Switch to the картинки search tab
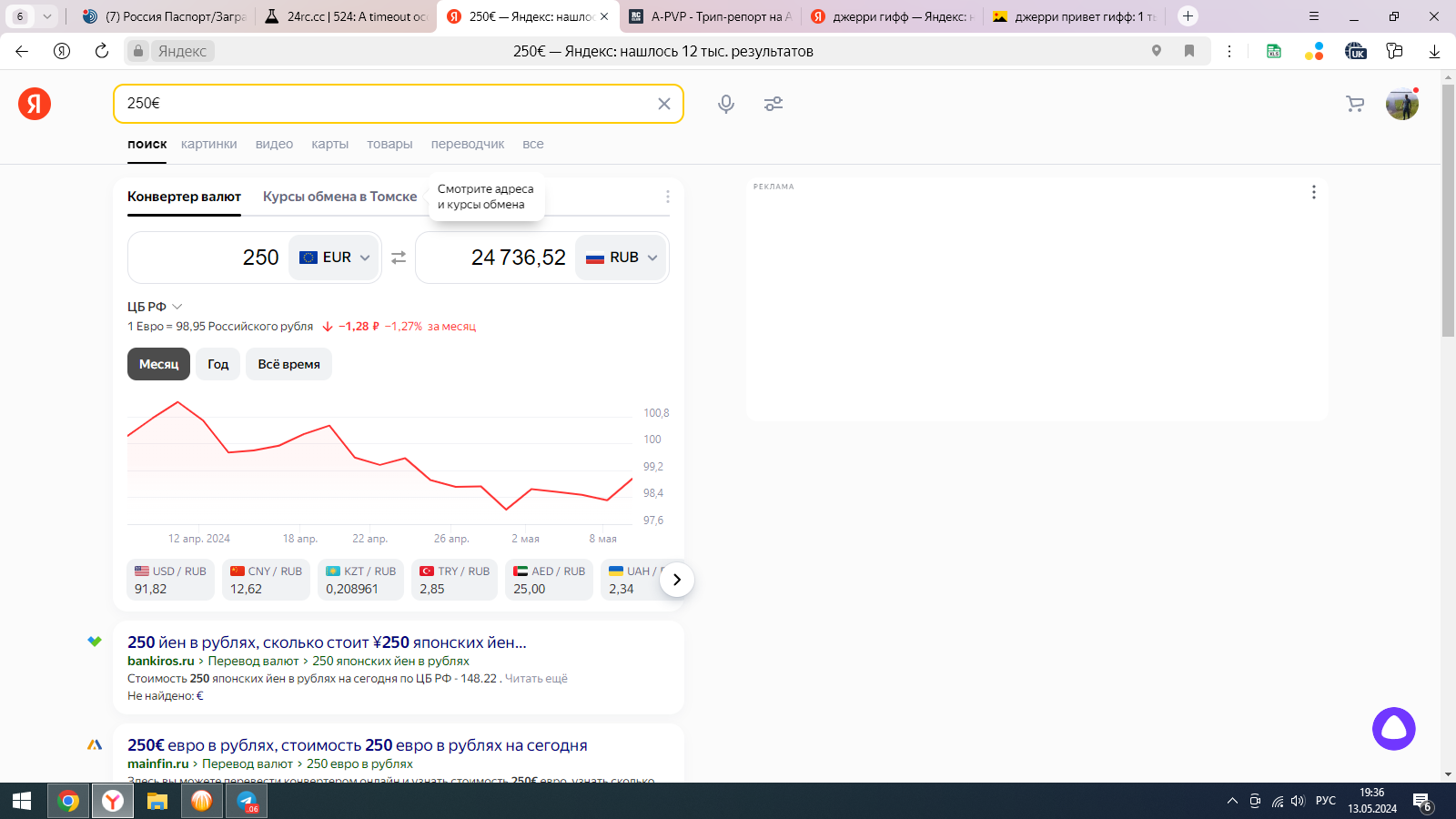The width and height of the screenshot is (1456, 819). [x=208, y=144]
